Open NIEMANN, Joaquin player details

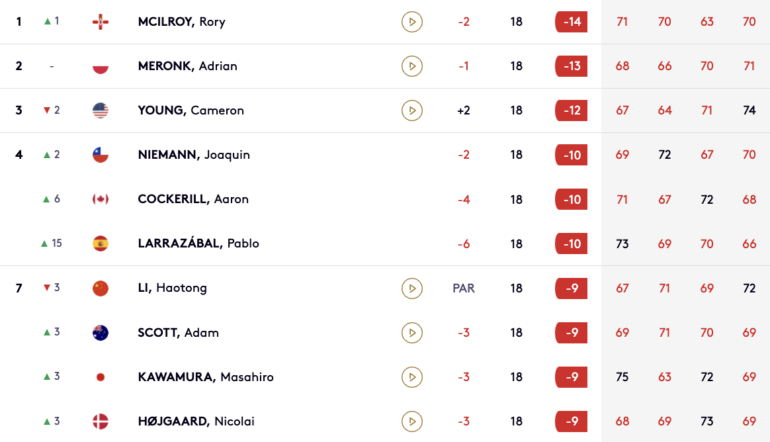click(x=194, y=155)
